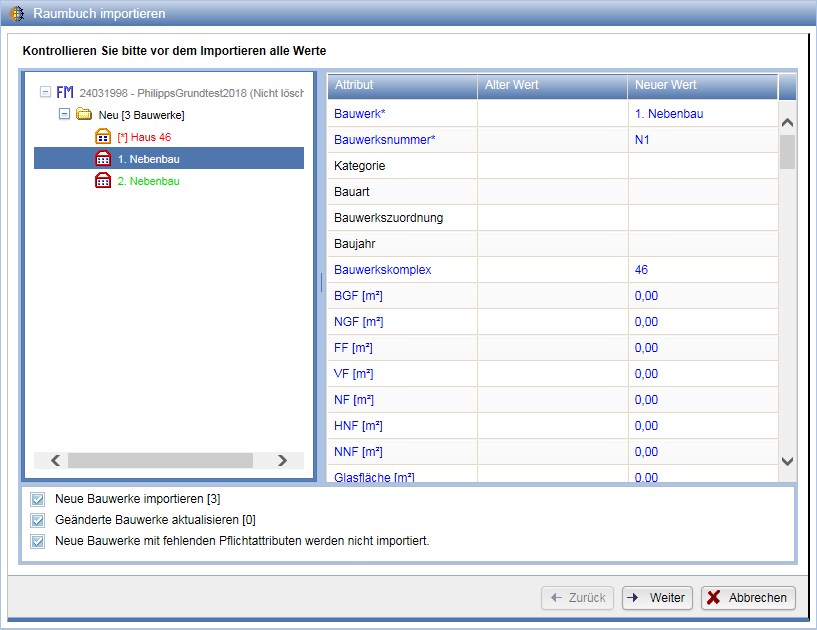Uncheck the fehlenden Pflichtattributen checkbox
Viewport: 817px width, 630px height.
[38, 541]
